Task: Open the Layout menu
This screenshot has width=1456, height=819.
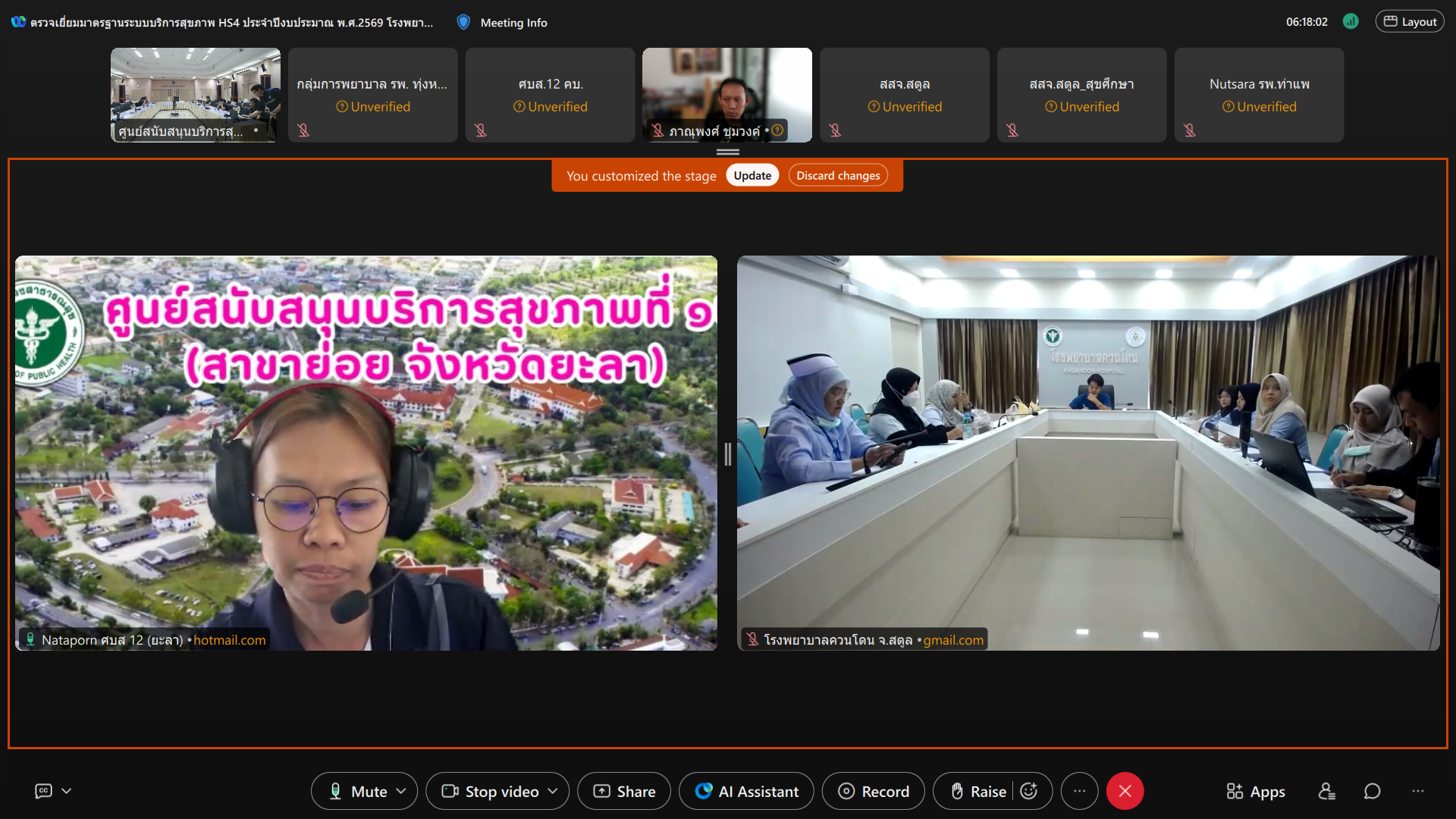Action: point(1410,21)
